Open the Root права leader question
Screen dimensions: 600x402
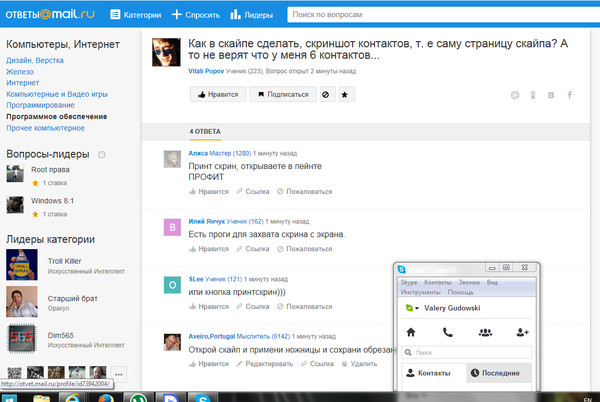[x=51, y=169]
